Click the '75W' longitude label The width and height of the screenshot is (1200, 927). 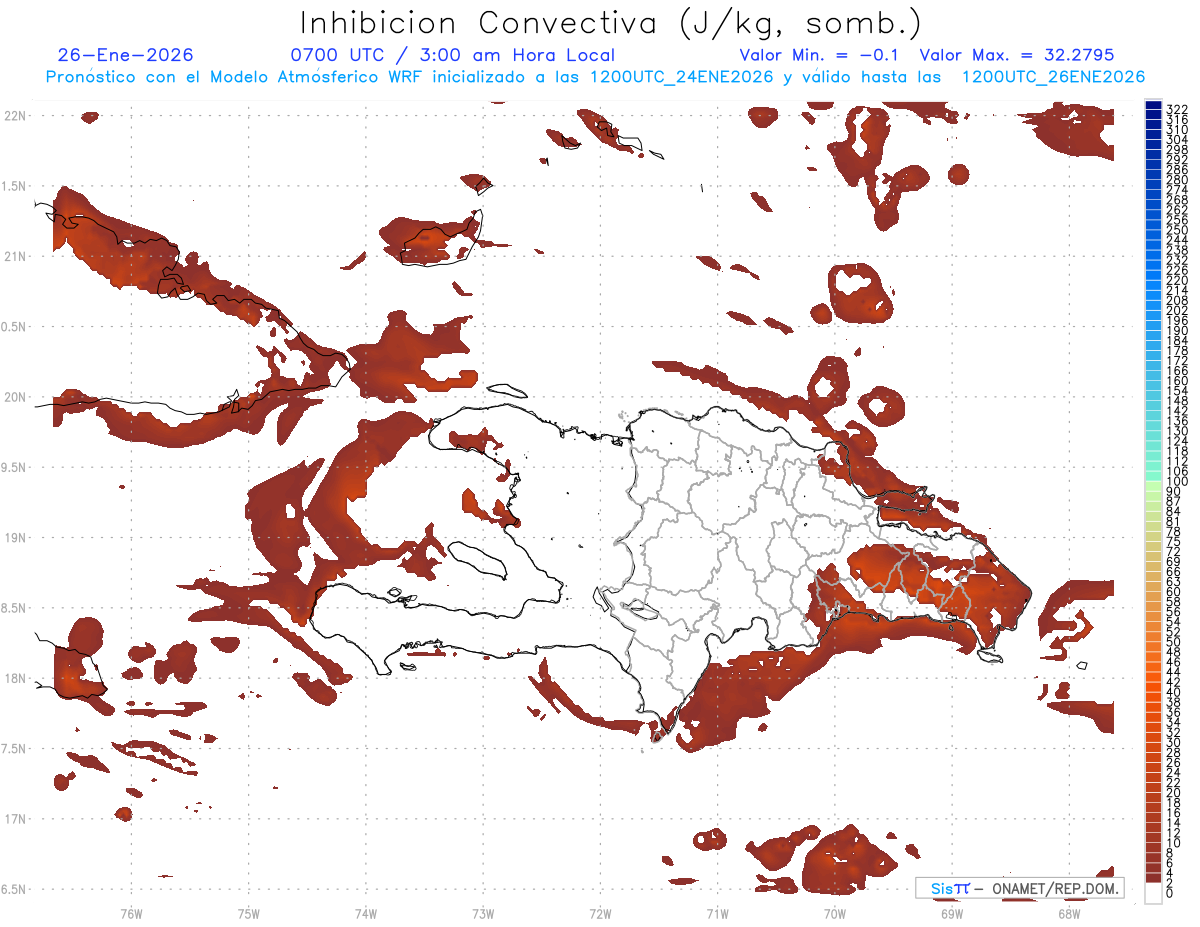249,913
